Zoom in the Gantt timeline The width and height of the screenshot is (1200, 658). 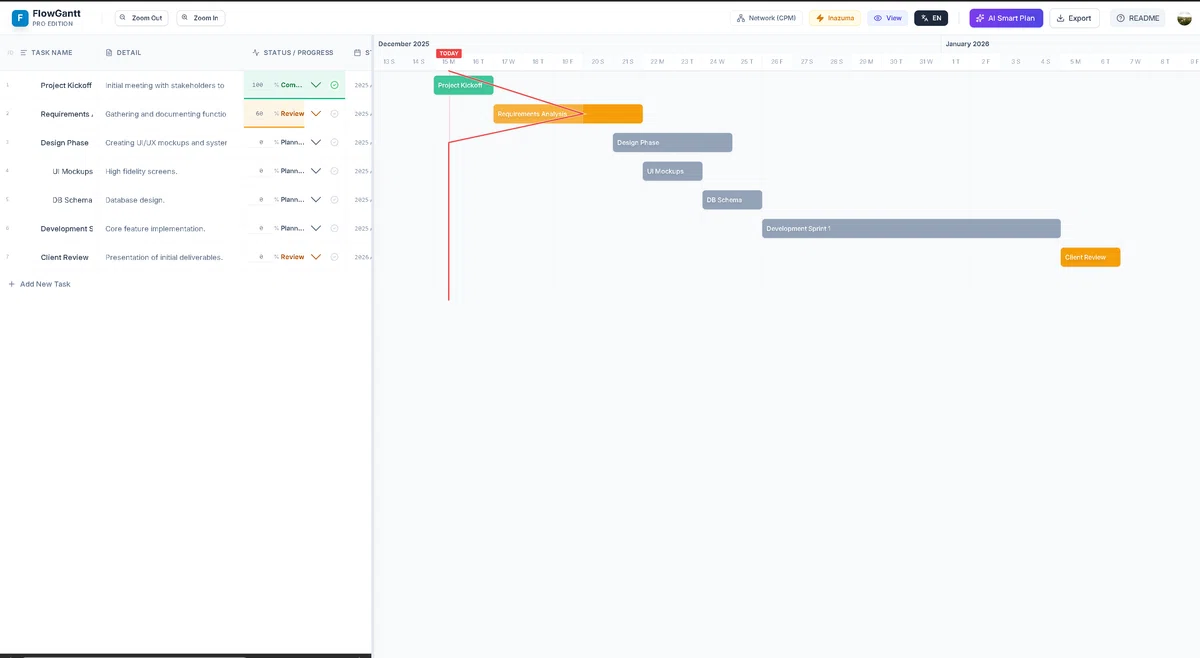(x=201, y=18)
